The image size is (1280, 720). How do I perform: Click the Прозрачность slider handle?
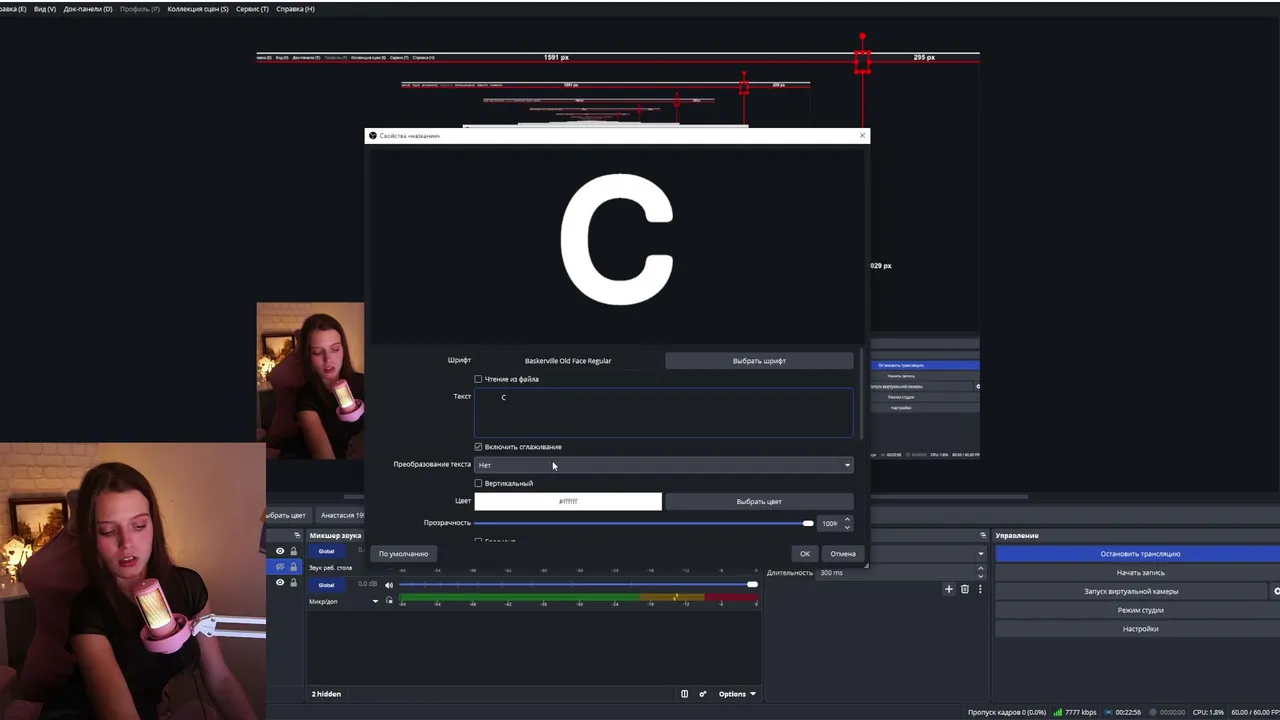coord(808,523)
